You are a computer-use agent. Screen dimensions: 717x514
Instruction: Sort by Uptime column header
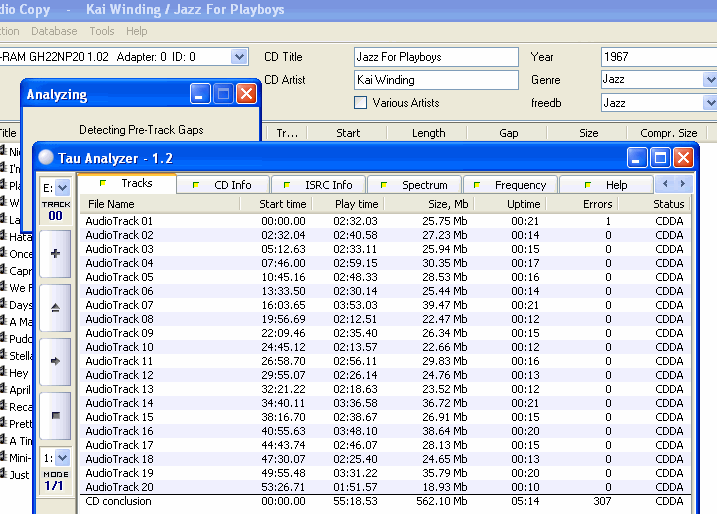point(510,204)
